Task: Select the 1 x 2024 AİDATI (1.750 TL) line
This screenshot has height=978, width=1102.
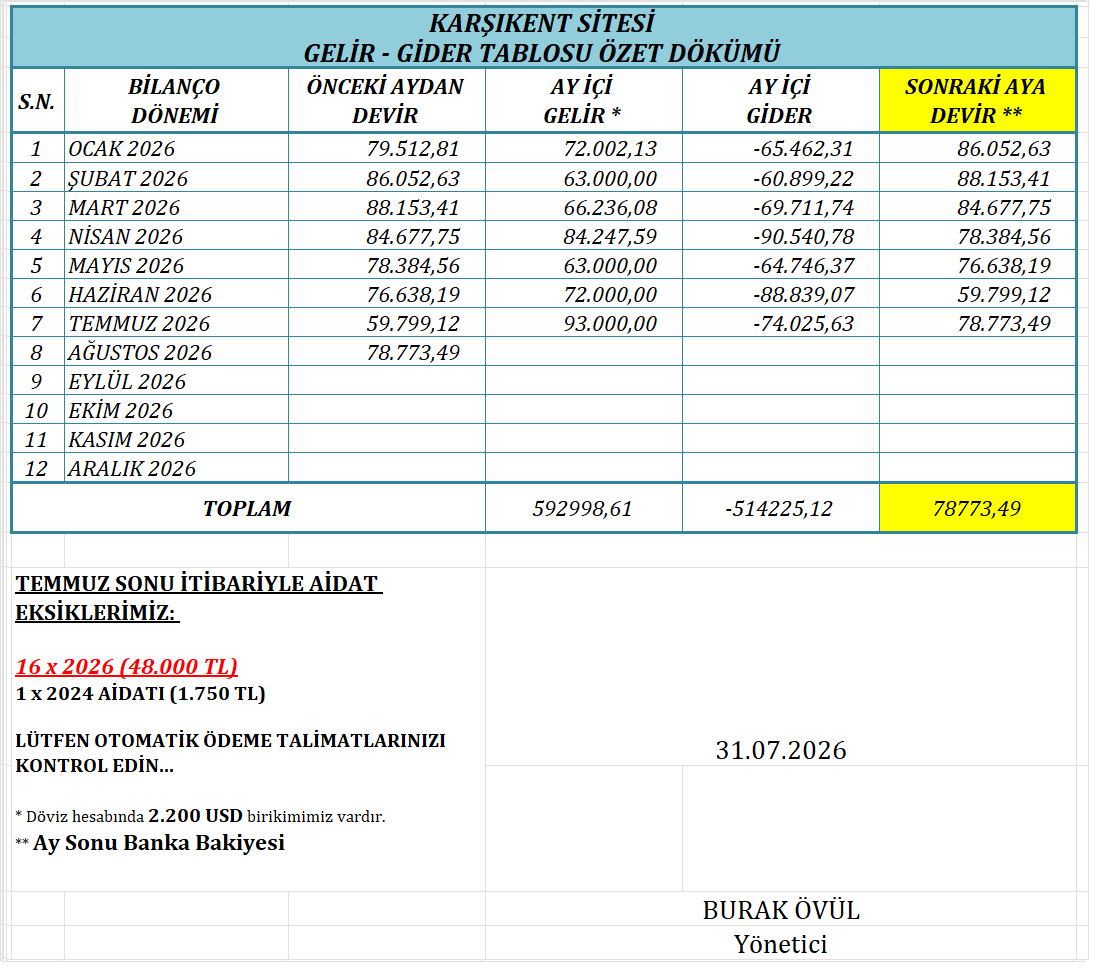Action: tap(141, 693)
